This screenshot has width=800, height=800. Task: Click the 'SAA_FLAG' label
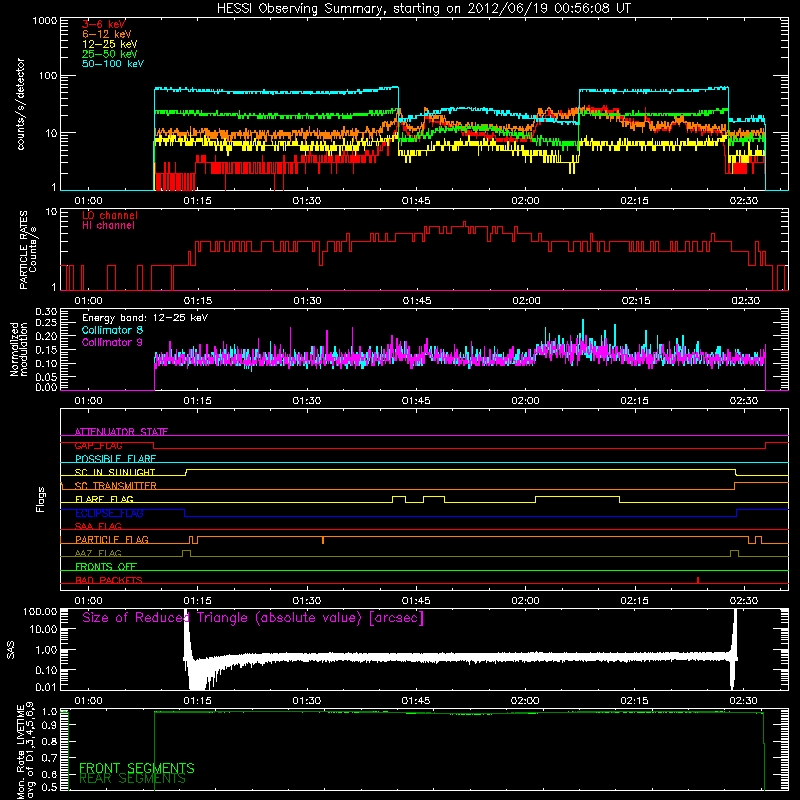point(98,526)
